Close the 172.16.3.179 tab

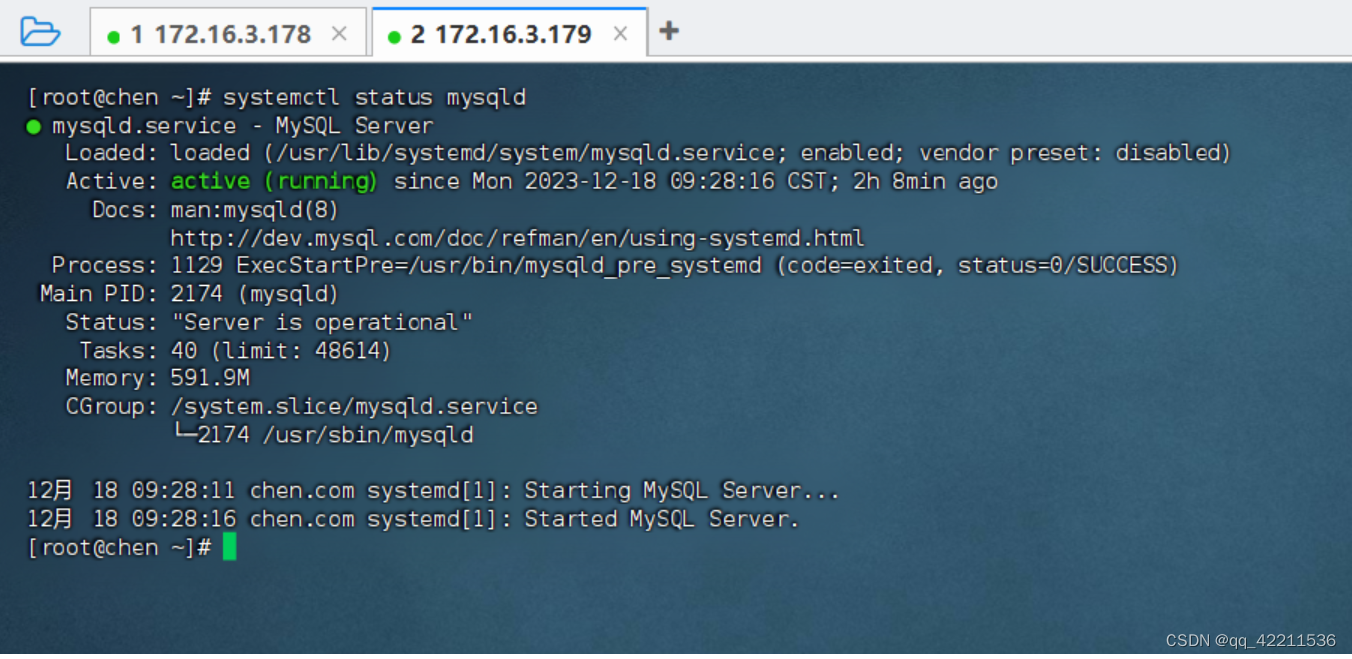[620, 34]
